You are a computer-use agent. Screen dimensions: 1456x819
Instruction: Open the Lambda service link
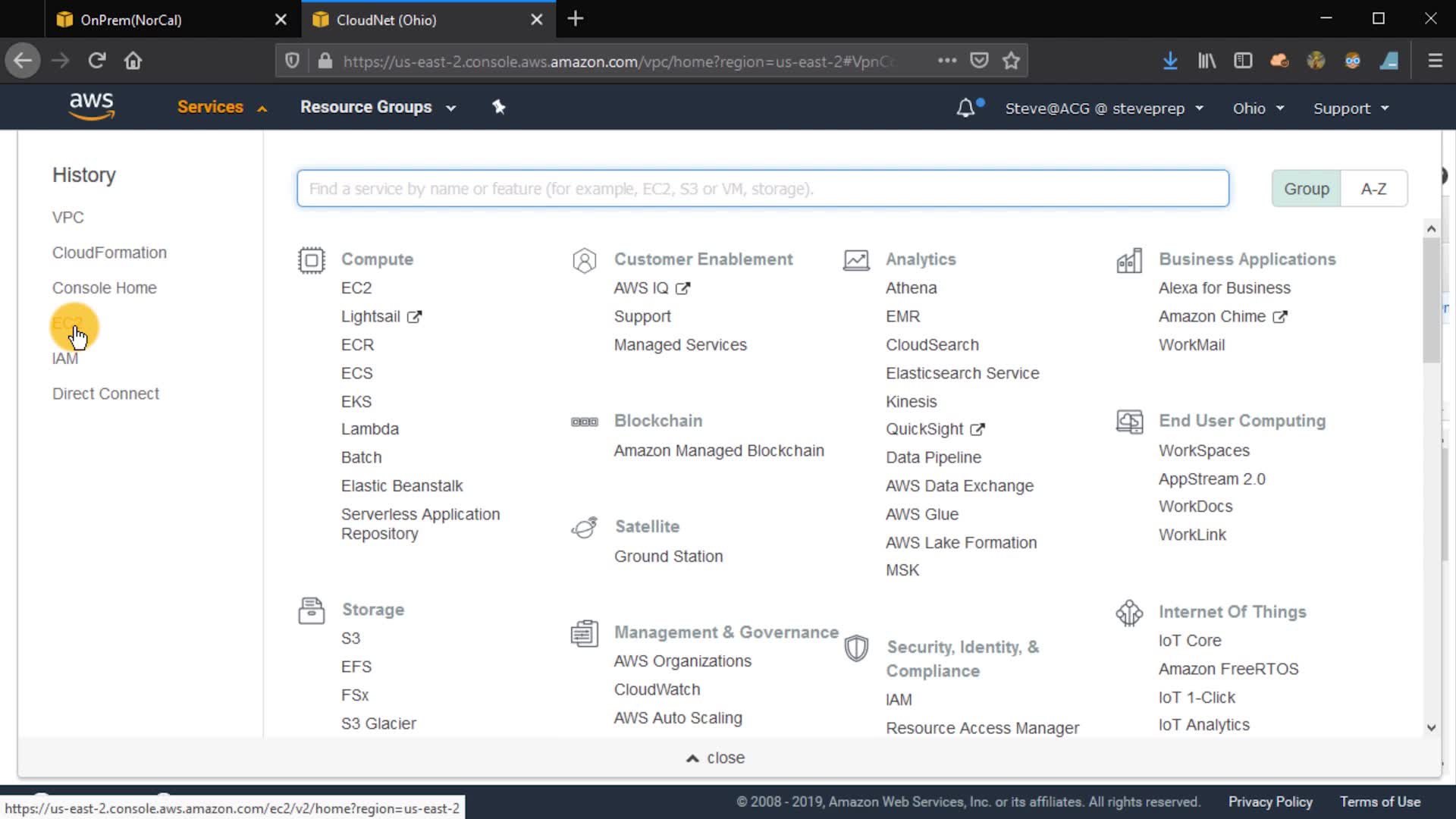point(369,429)
